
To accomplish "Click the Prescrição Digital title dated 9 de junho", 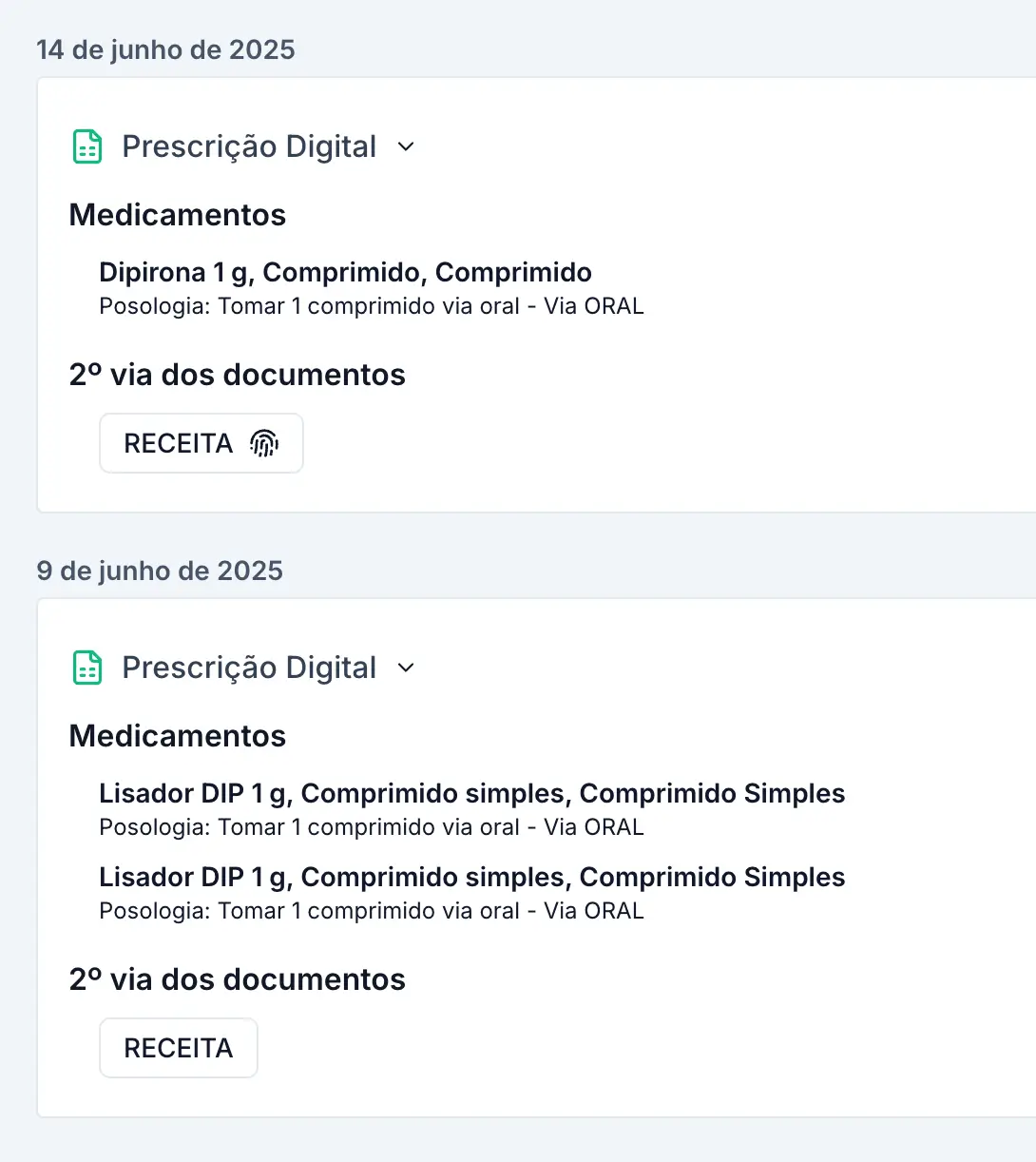I will (x=249, y=668).
